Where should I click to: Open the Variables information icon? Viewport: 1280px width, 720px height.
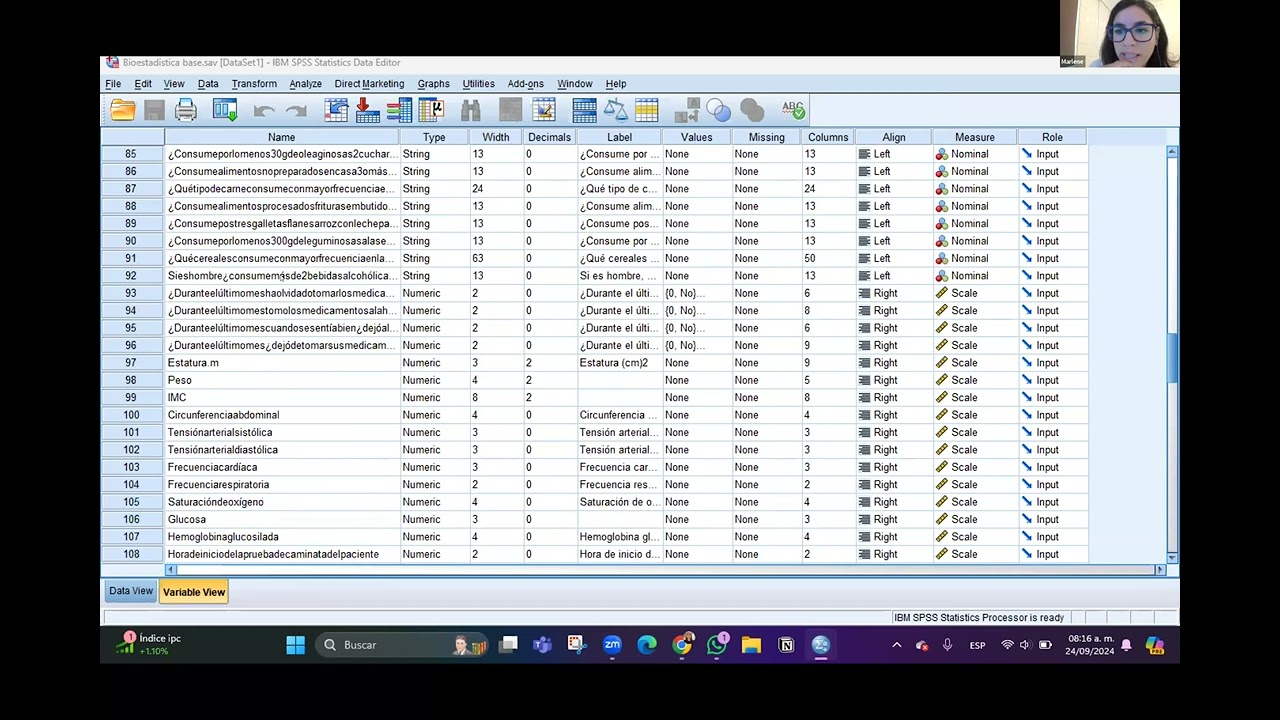coord(399,110)
